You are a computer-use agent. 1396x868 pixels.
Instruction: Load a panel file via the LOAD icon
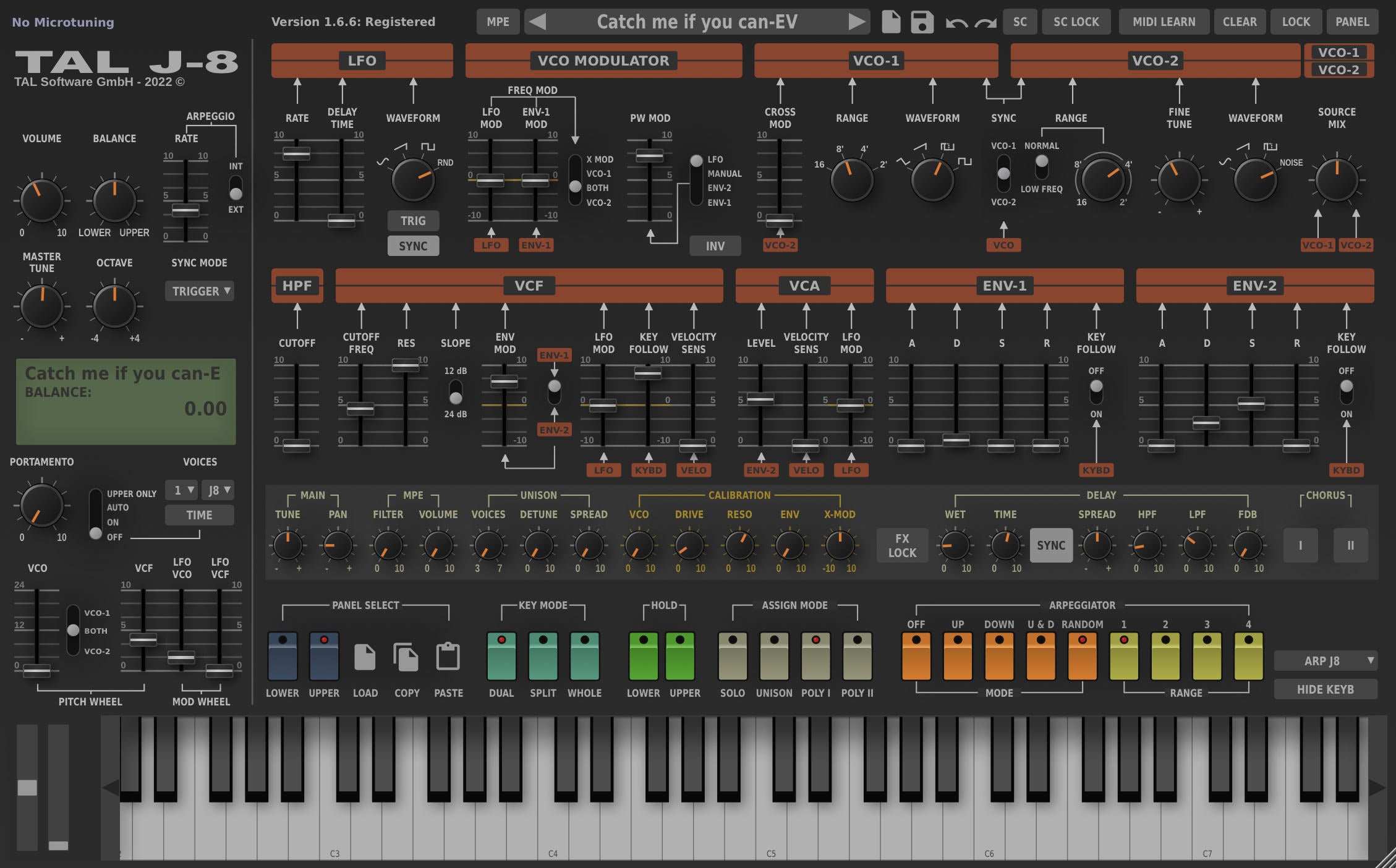click(366, 655)
